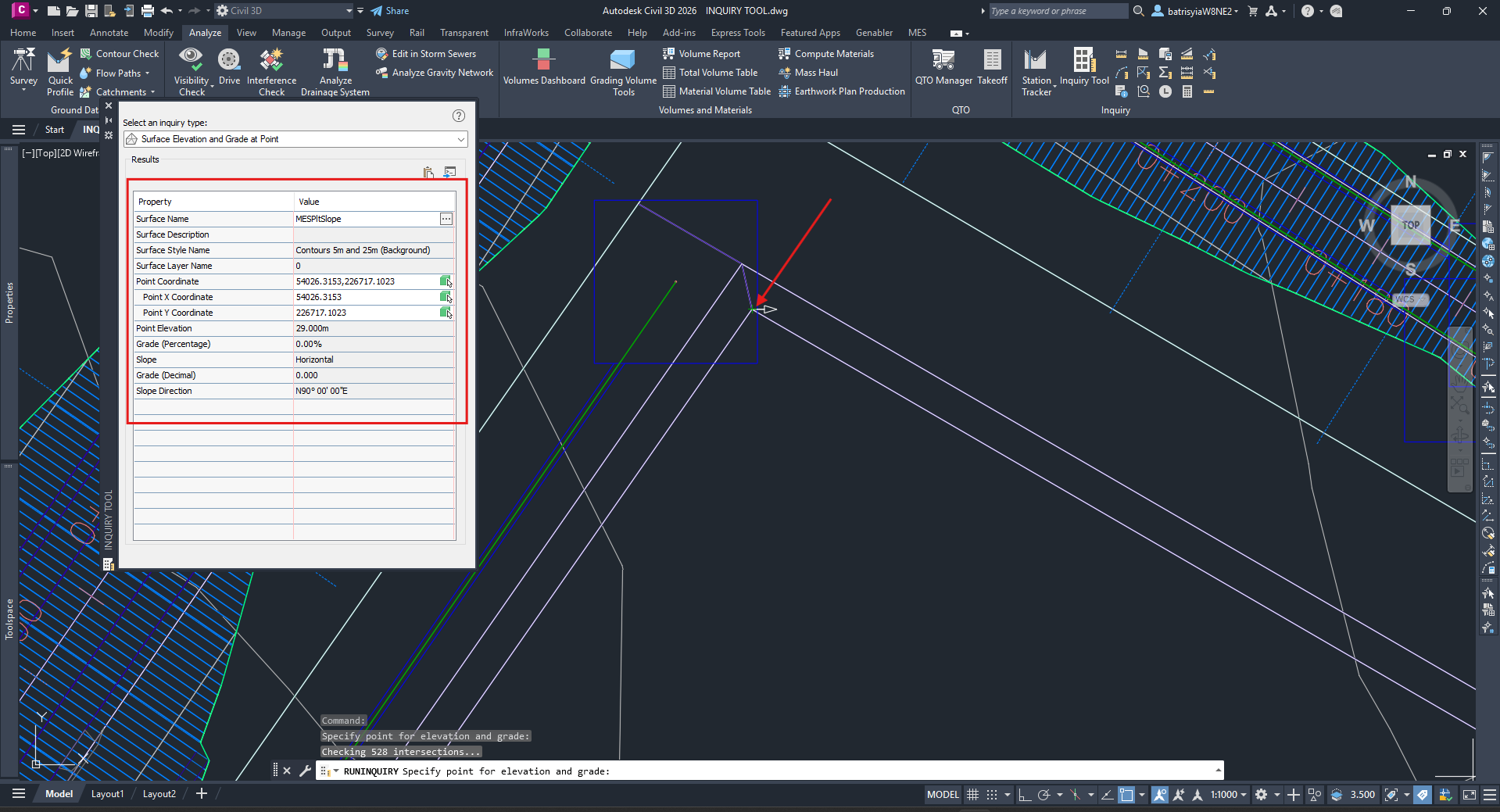This screenshot has height=812, width=1500.
Task: Toggle the drawing grid display
Action: [x=972, y=795]
